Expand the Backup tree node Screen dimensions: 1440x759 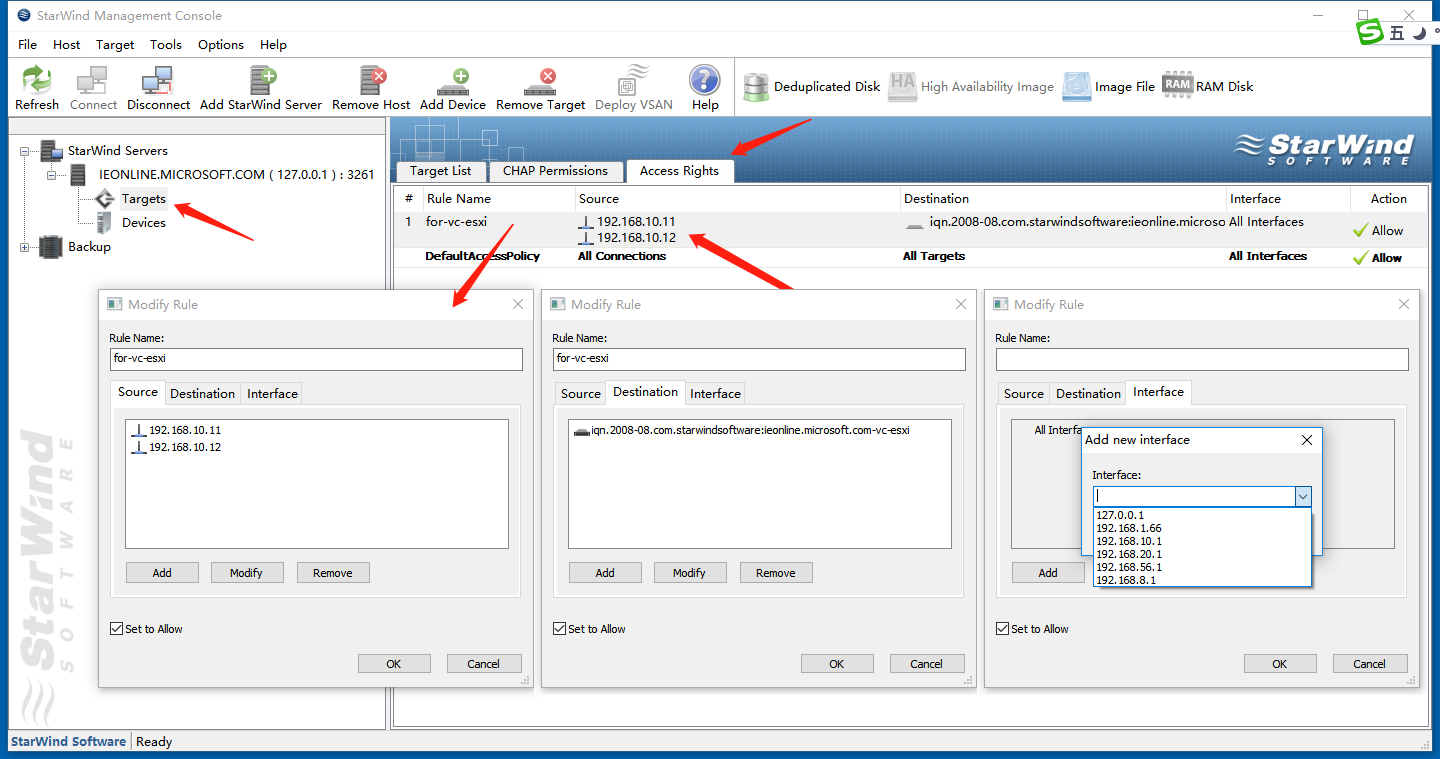coord(25,247)
